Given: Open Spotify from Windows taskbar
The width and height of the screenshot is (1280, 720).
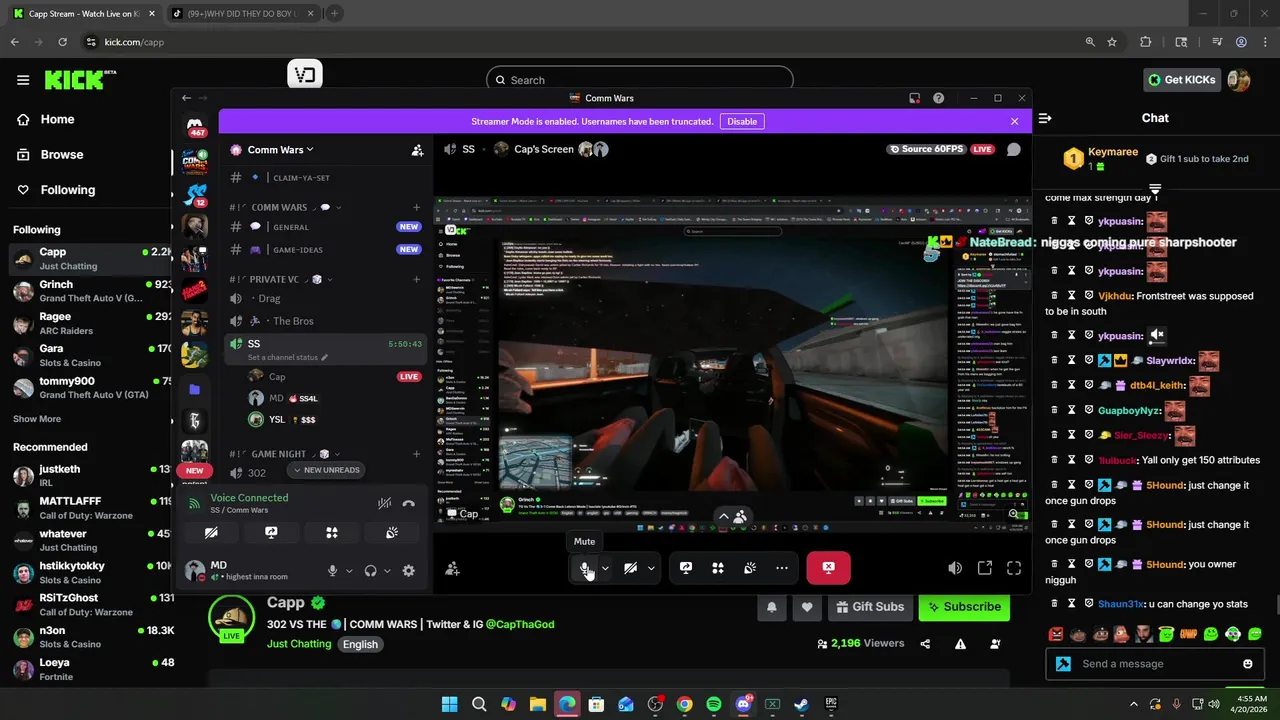Looking at the screenshot, I should 713,704.
